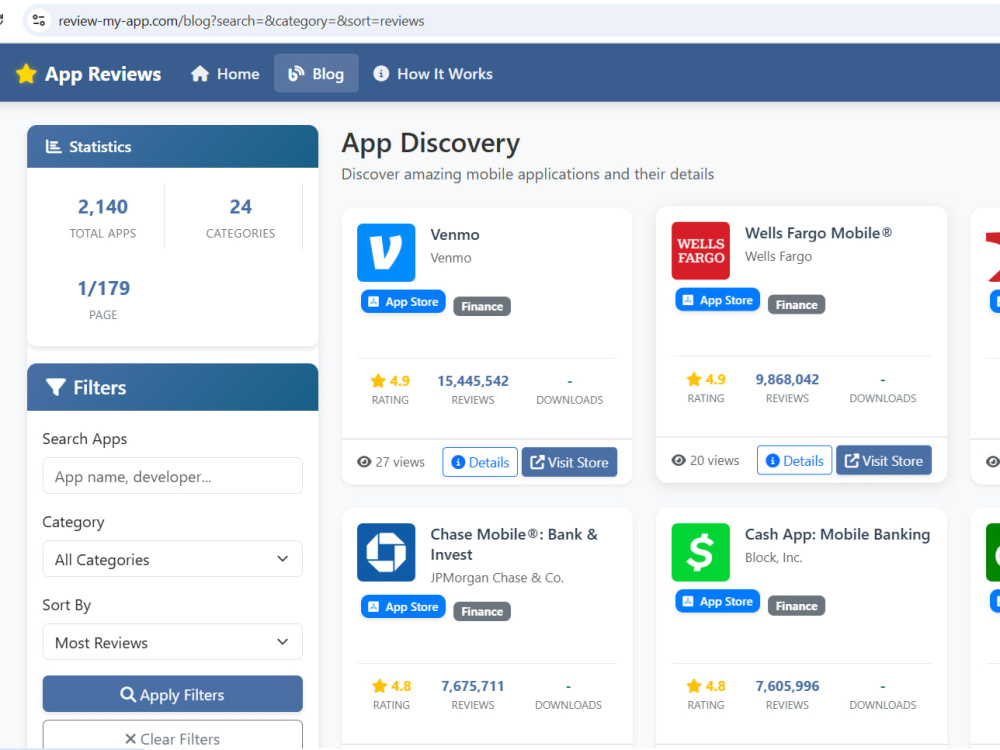This screenshot has width=1000, height=750.
Task: Open the All Categories dropdown
Action: 173,559
